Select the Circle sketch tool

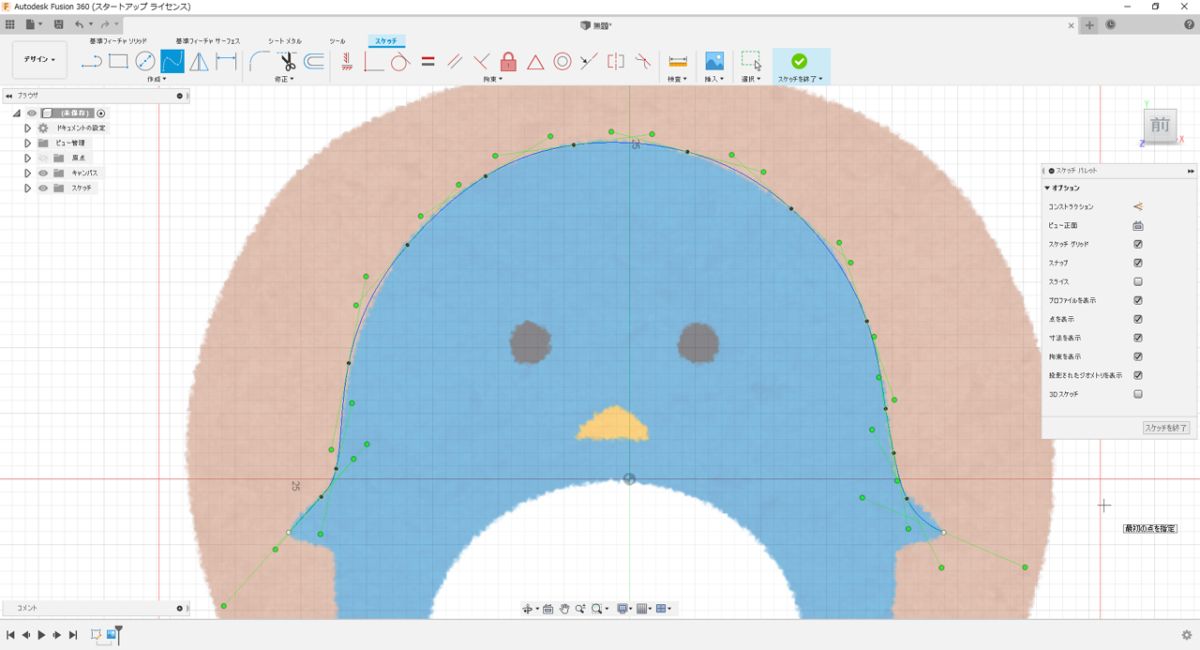click(x=145, y=61)
